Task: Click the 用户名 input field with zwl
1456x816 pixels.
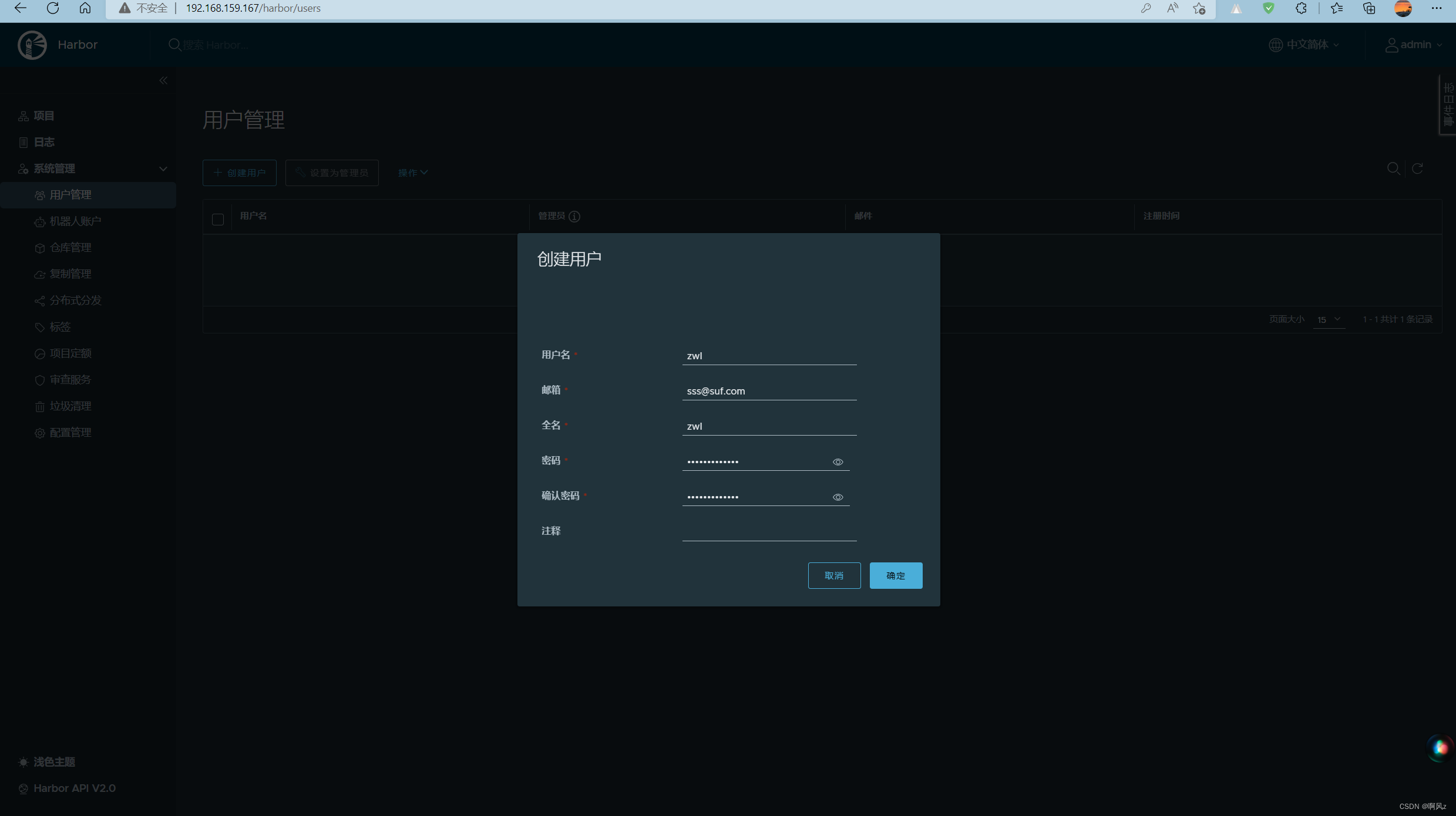Action: pyautogui.click(x=769, y=356)
